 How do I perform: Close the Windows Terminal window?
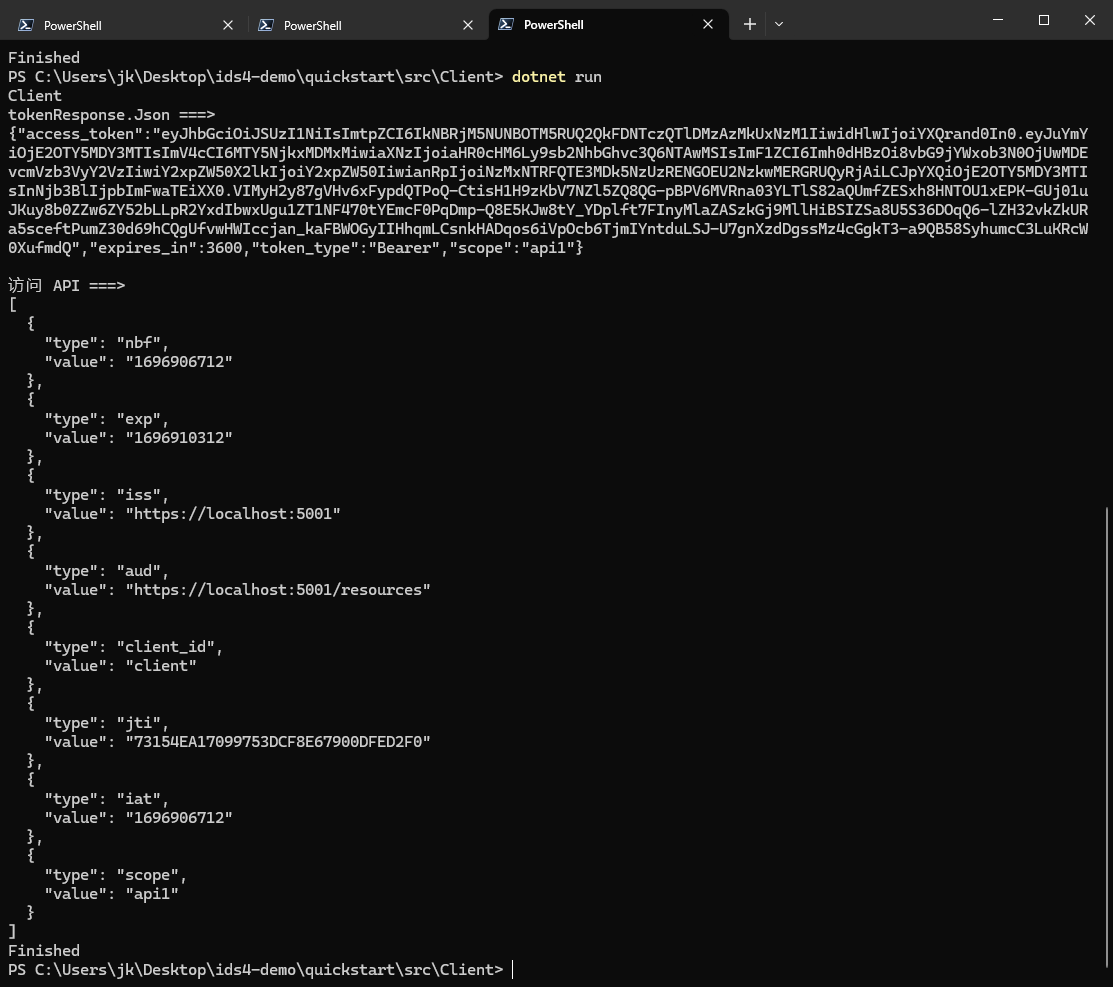tap(1090, 20)
